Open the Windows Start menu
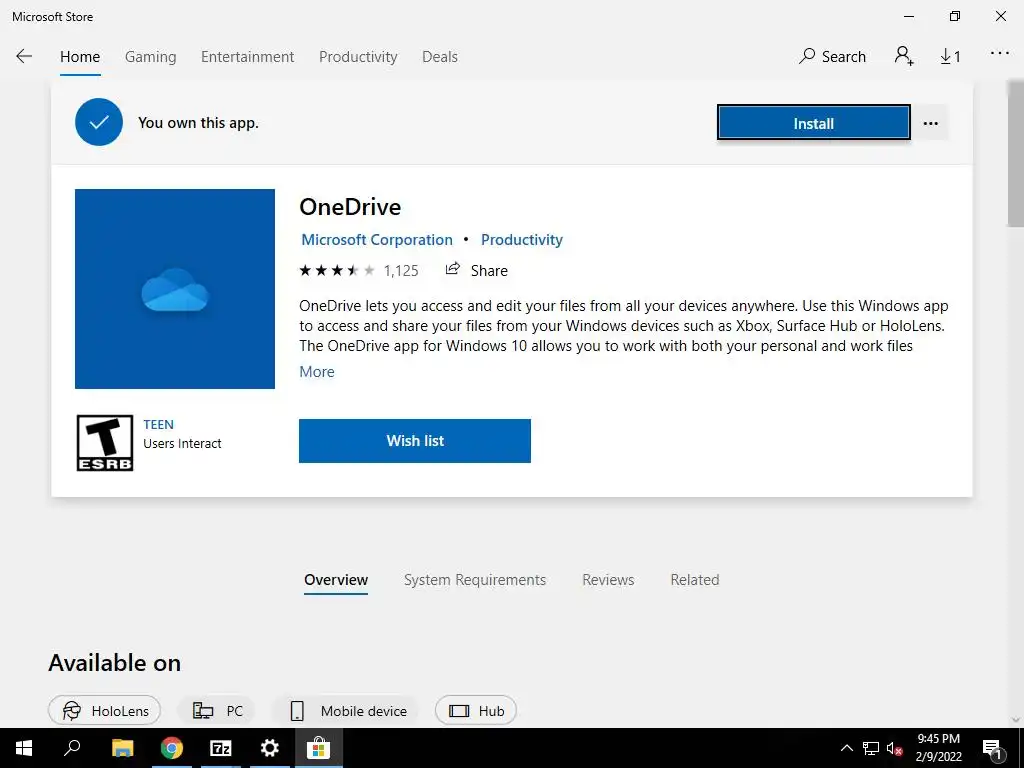 24,748
